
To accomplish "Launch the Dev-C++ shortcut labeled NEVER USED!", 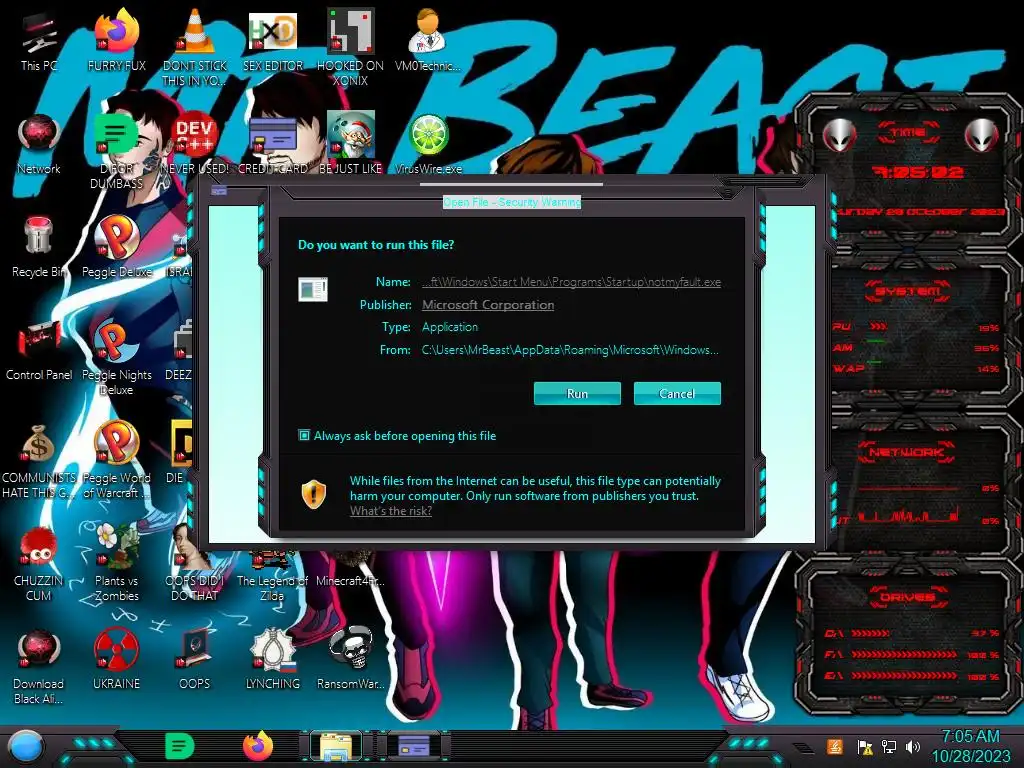I will click(x=195, y=144).
